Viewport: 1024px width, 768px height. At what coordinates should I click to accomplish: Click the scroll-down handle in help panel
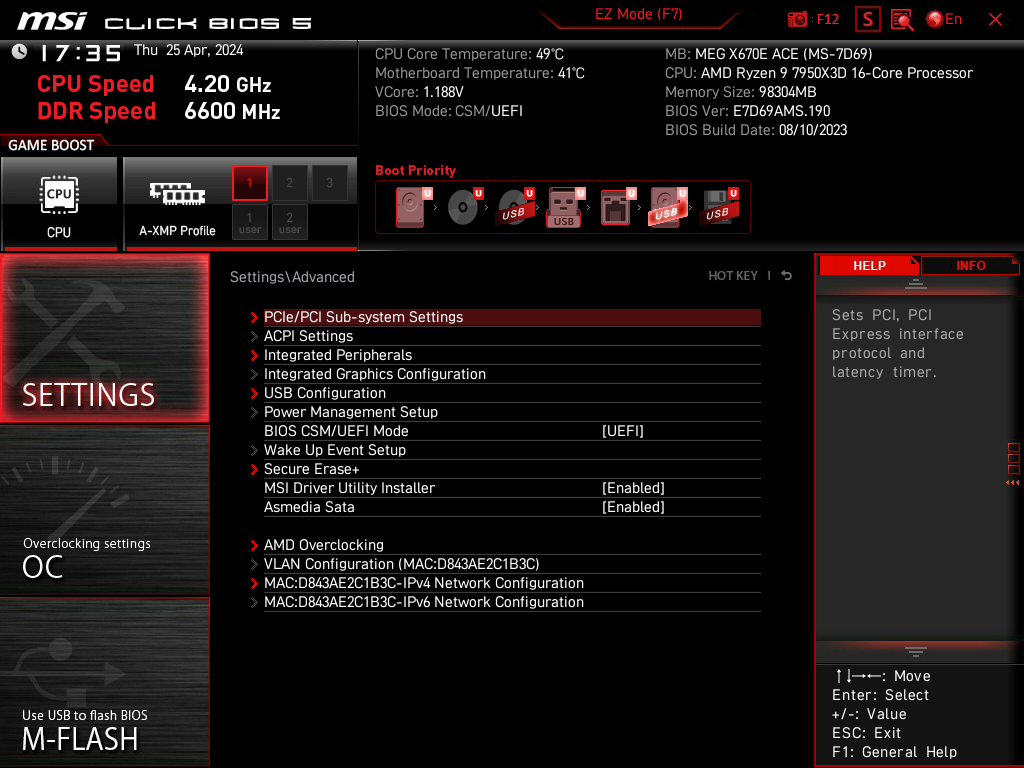pos(916,652)
